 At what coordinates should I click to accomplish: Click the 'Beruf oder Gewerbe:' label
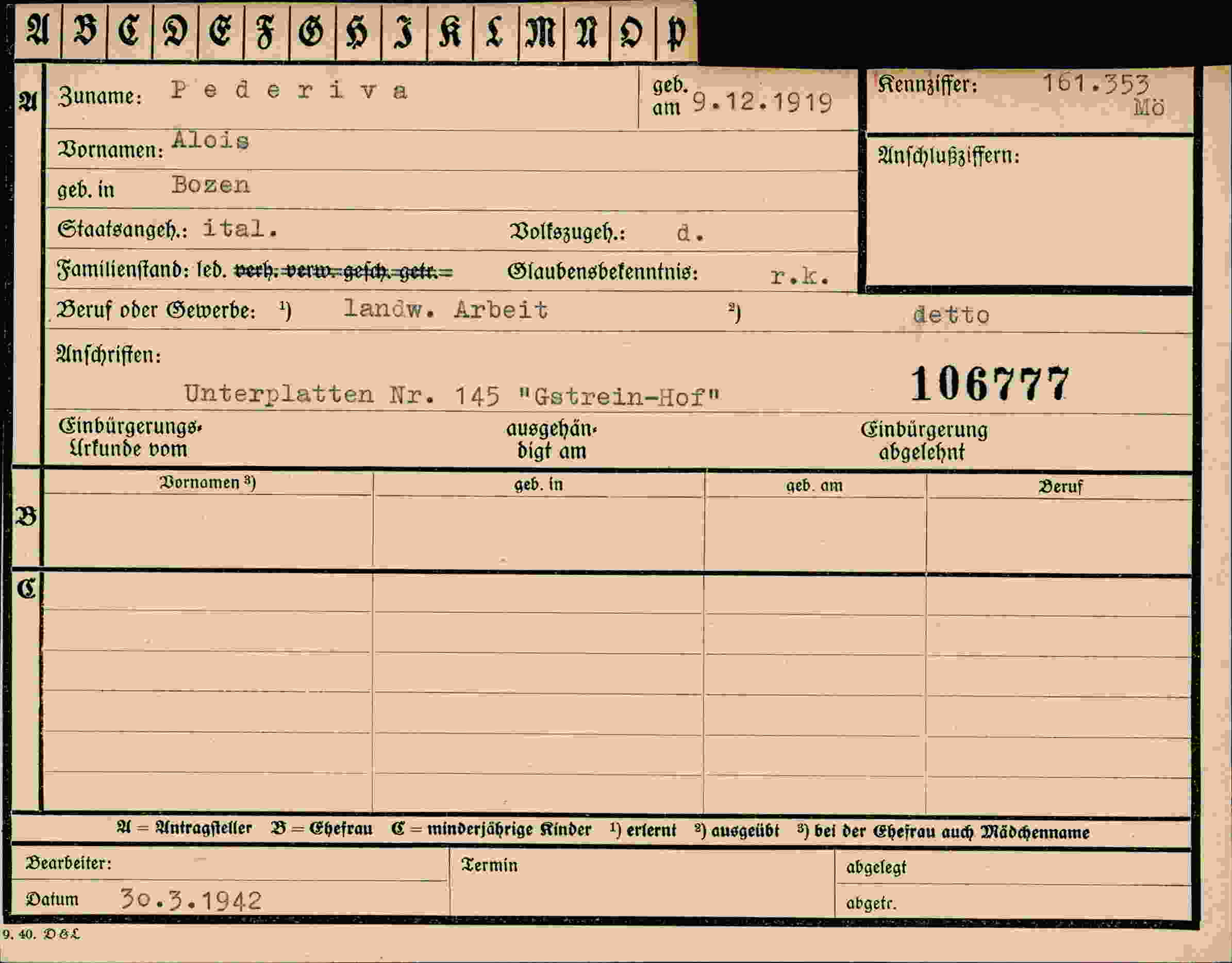156,310
